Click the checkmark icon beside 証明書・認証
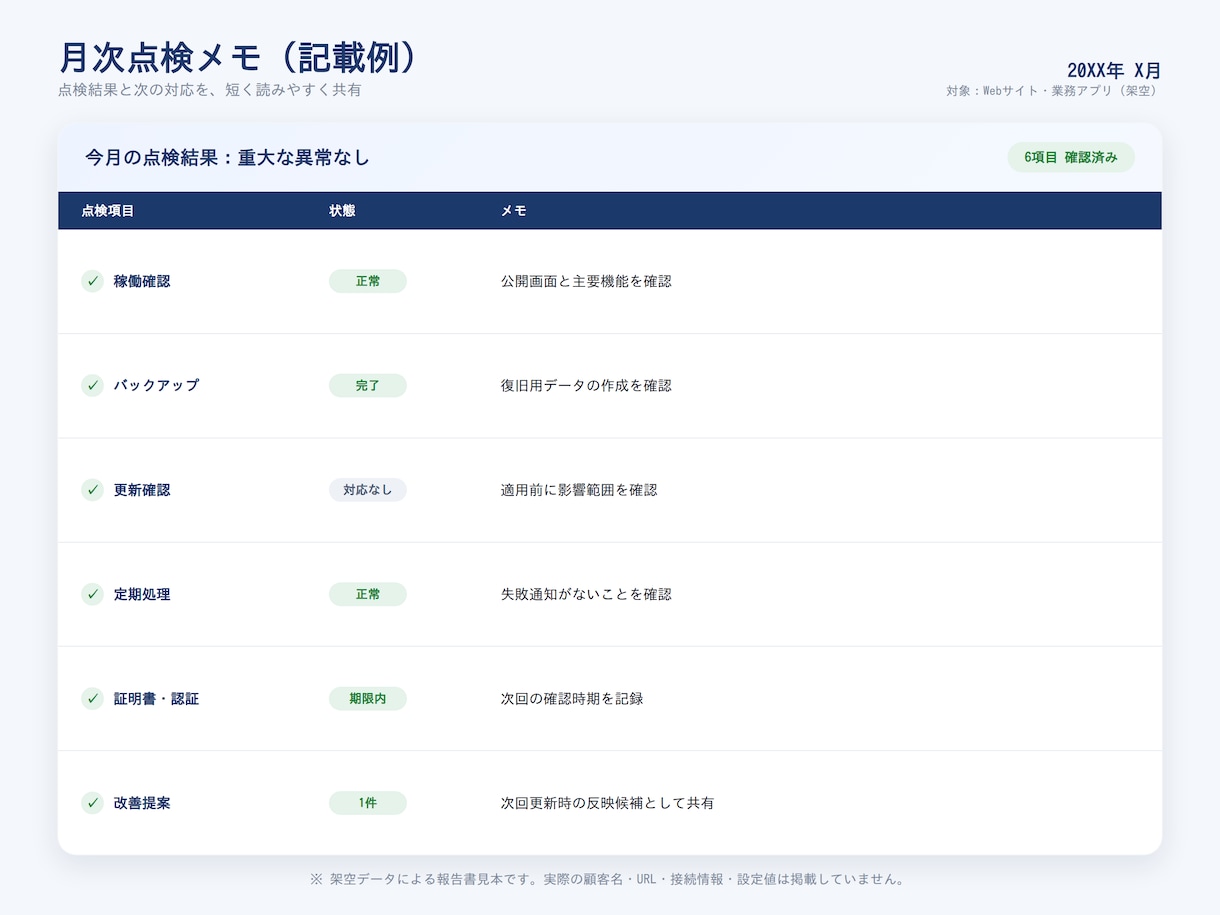This screenshot has width=1220, height=915. pos(93,698)
